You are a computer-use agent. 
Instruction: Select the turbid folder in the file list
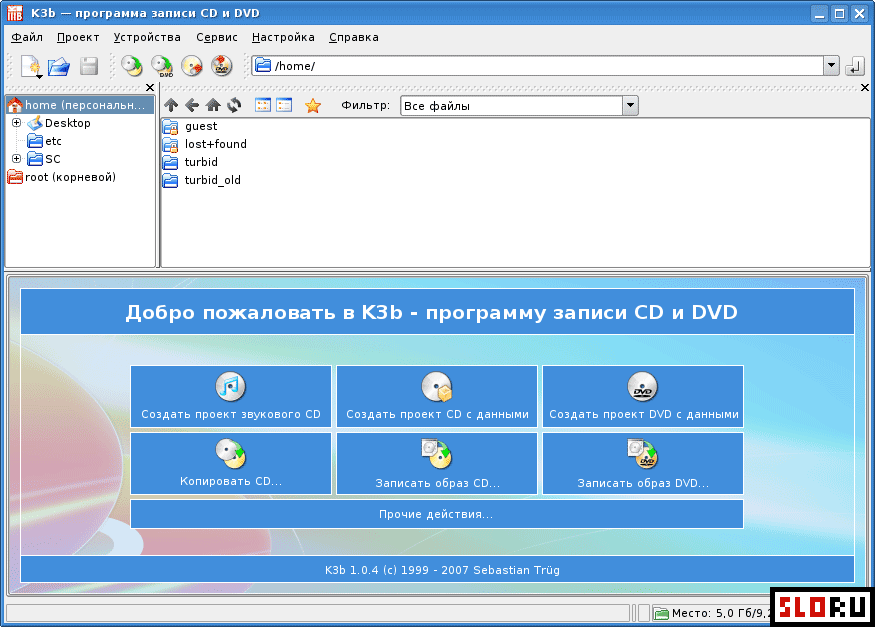click(190, 162)
